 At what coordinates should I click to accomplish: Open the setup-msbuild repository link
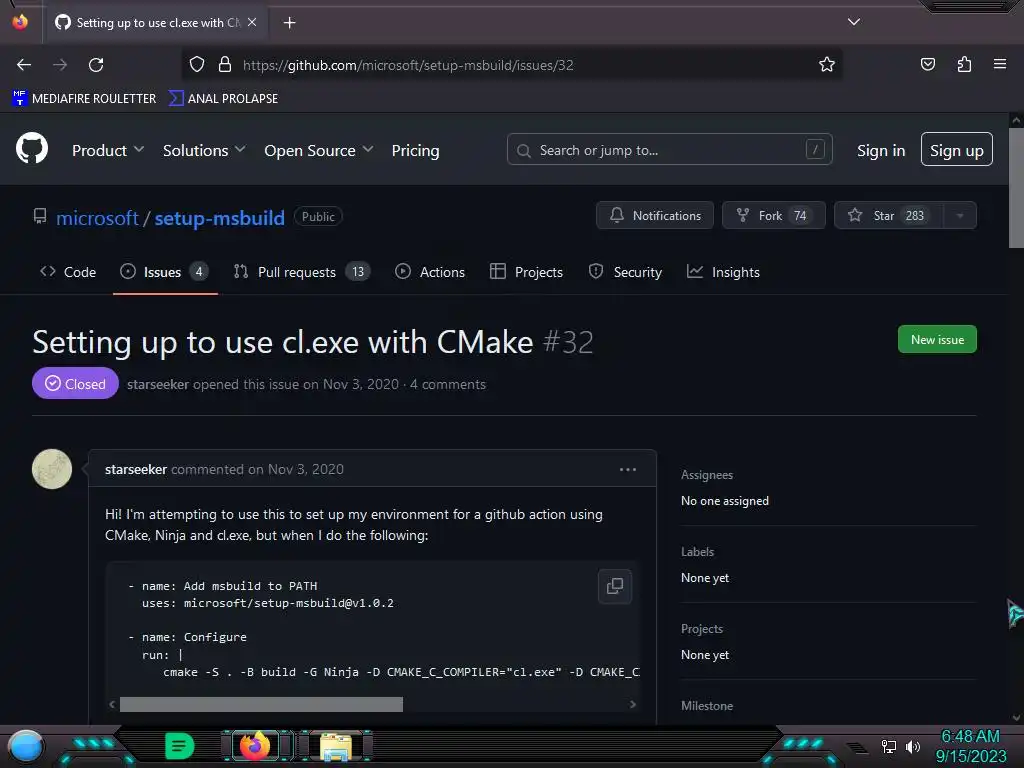[219, 217]
